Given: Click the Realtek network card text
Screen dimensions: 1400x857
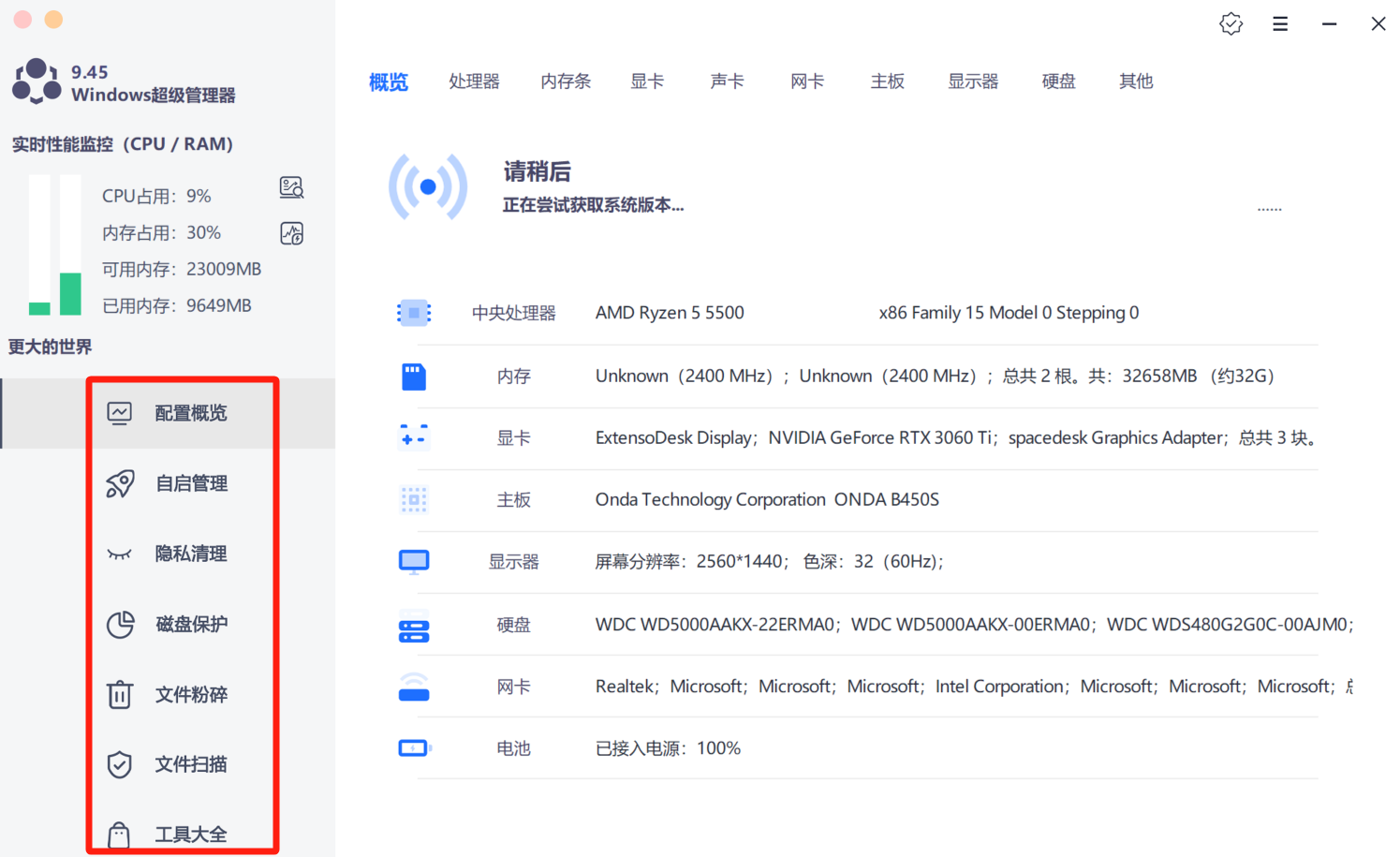Looking at the screenshot, I should click(x=625, y=687).
